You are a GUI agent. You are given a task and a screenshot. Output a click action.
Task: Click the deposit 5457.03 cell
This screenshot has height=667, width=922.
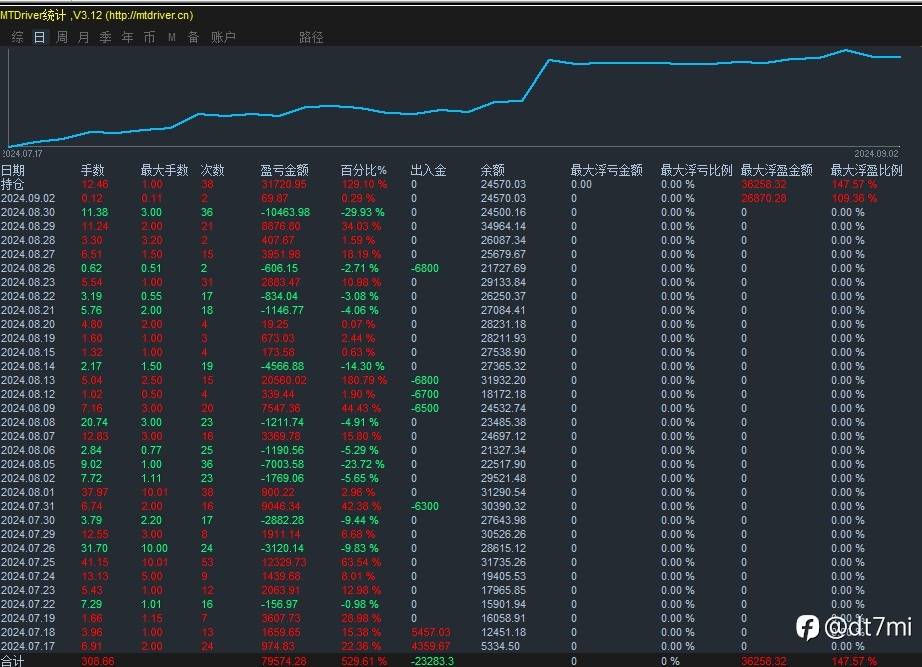pos(430,632)
